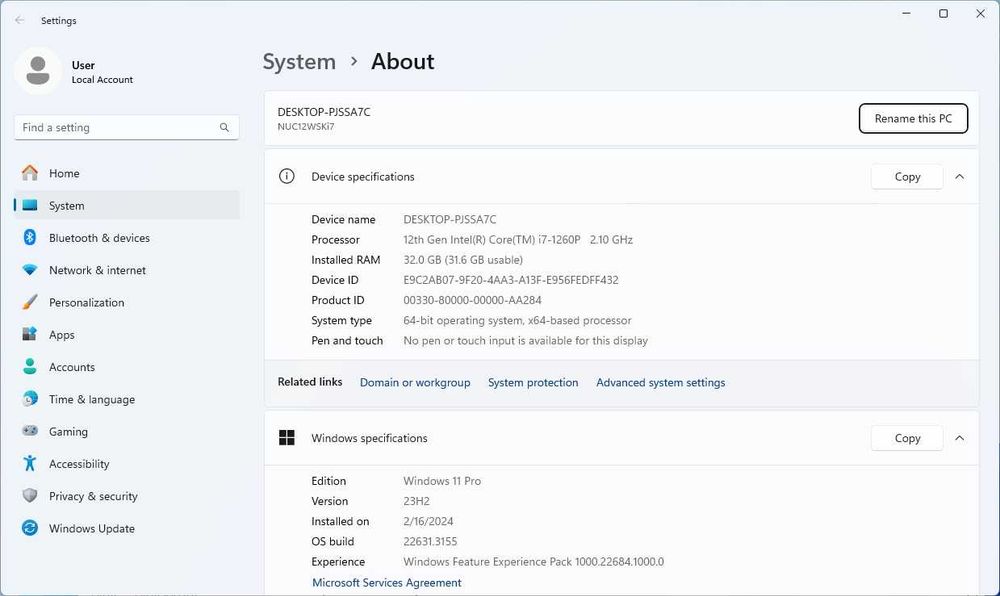1000x596 pixels.
Task: Click model text NUC12WSKi7
Action: tap(305, 126)
